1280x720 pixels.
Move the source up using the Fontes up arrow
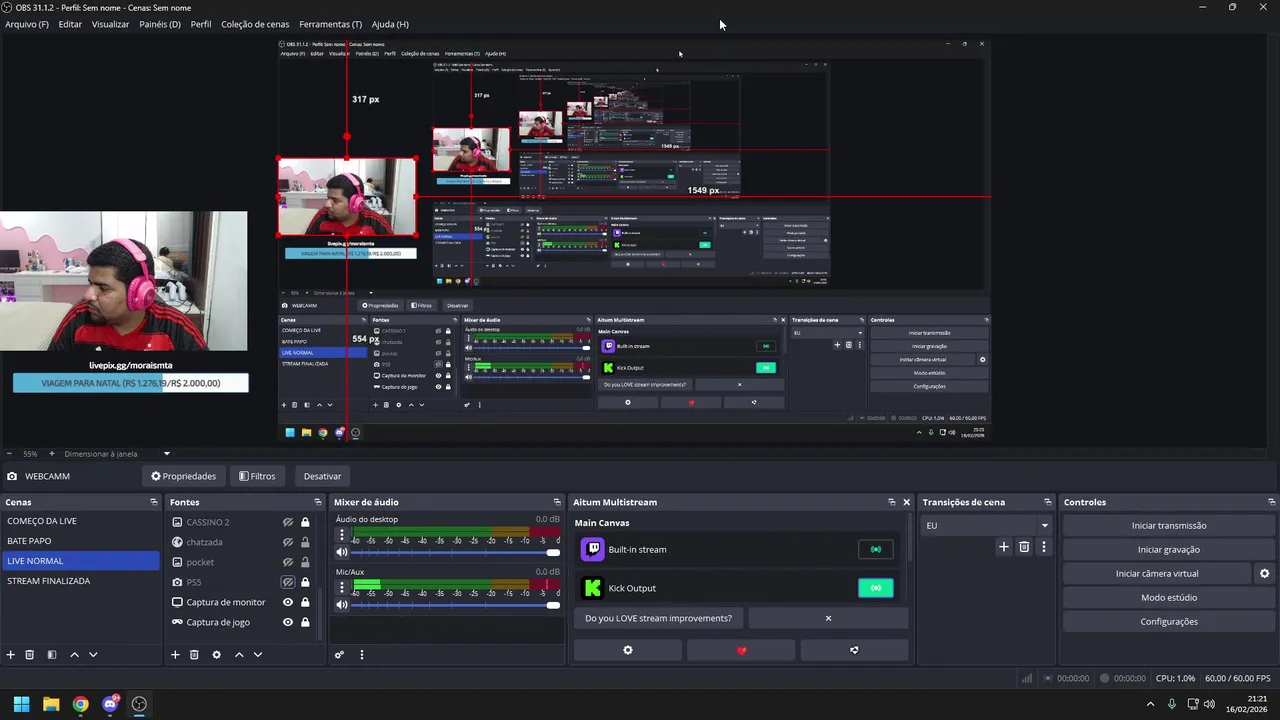[x=239, y=655]
